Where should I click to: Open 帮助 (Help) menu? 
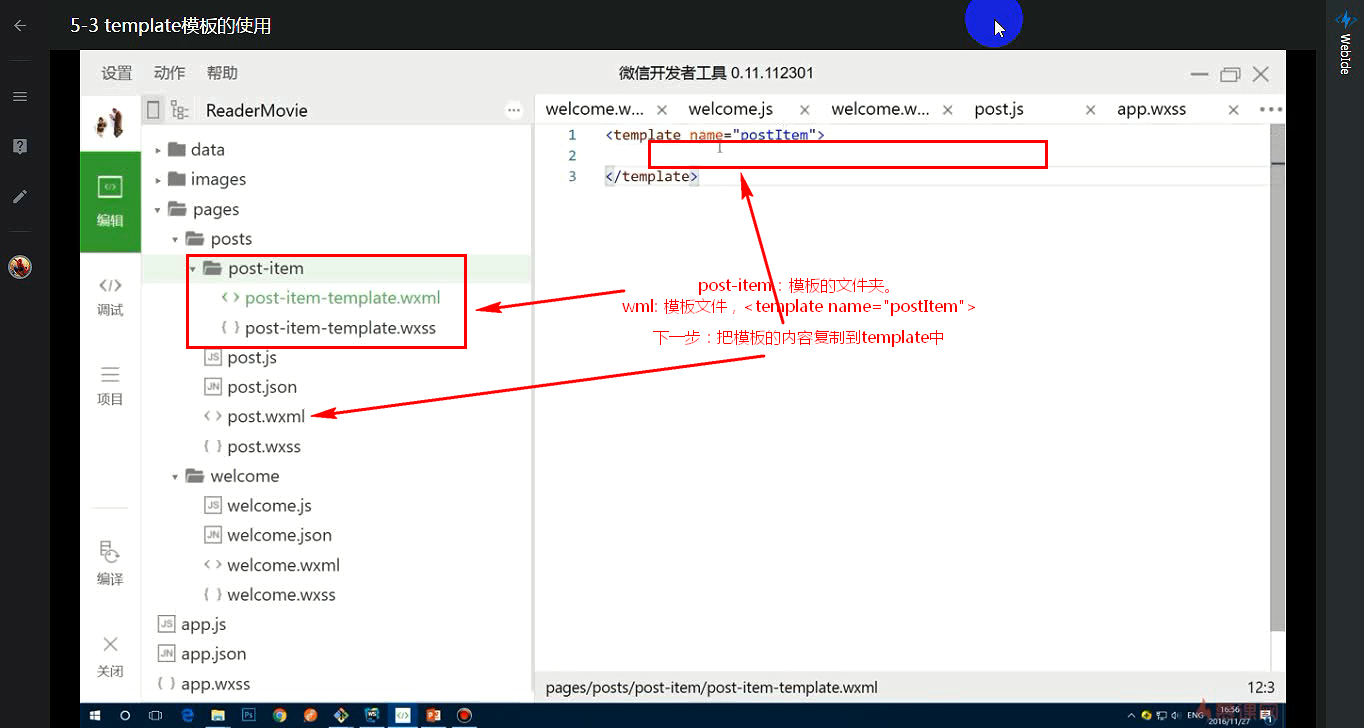click(222, 73)
